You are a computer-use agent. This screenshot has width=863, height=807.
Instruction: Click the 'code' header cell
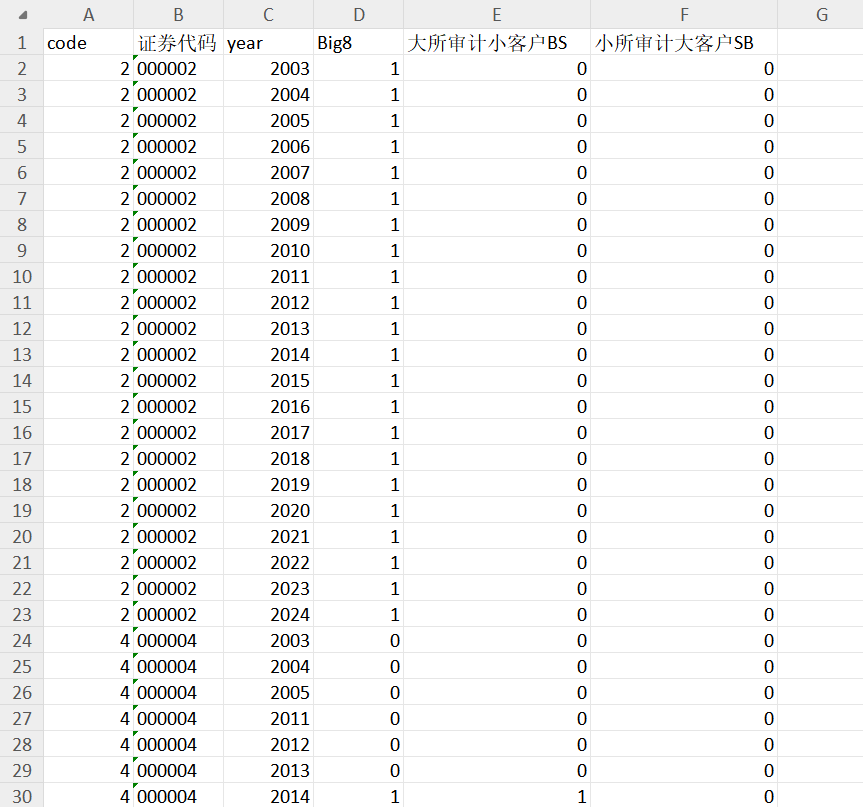pos(89,42)
